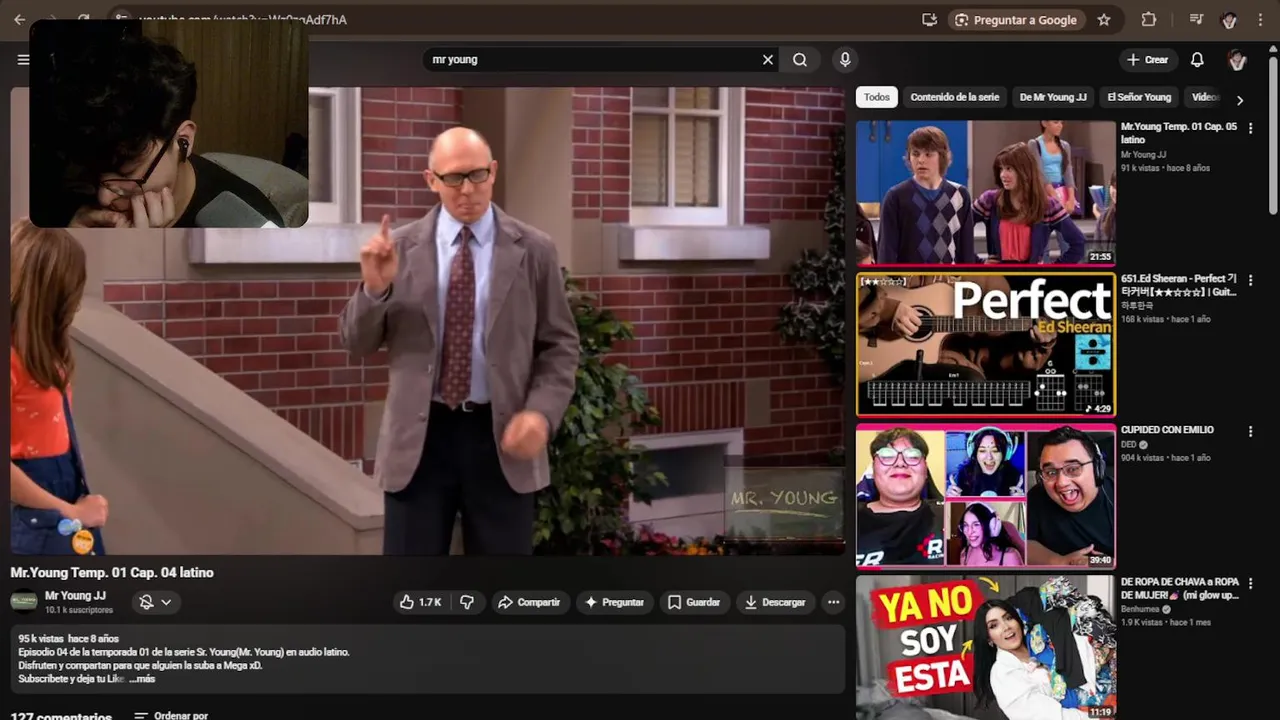Open the Ed Sheeran Perfect guitar video thumbnail
Screen dimensions: 1280x720
(x=985, y=344)
